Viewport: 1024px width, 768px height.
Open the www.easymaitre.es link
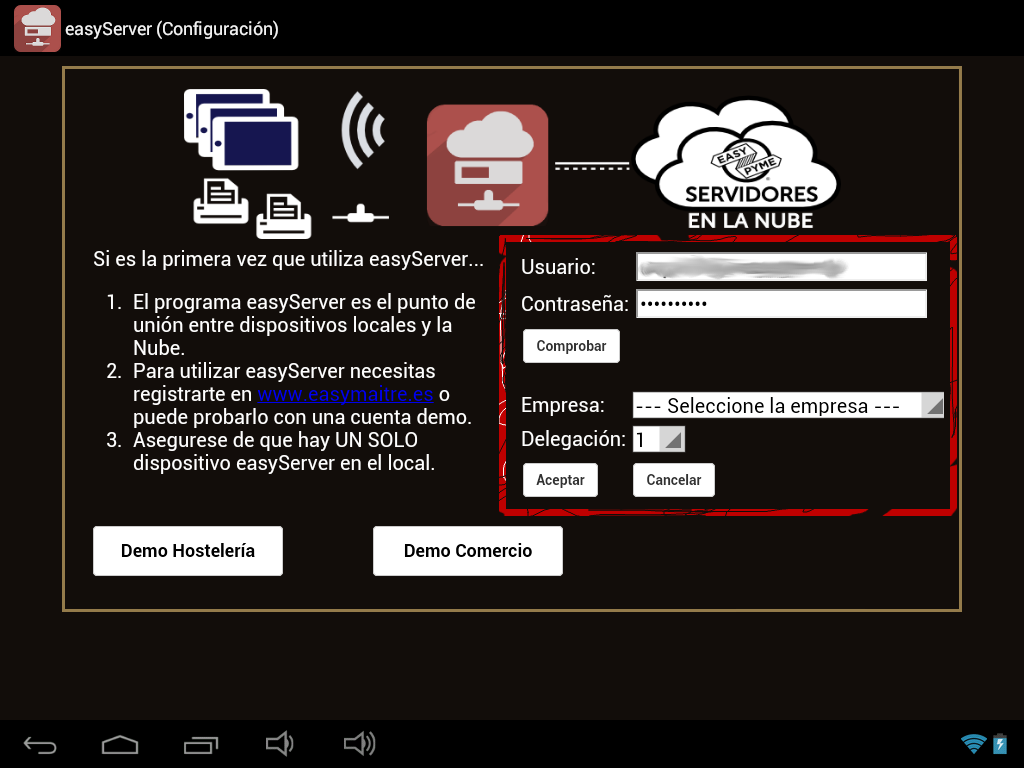[x=345, y=394]
